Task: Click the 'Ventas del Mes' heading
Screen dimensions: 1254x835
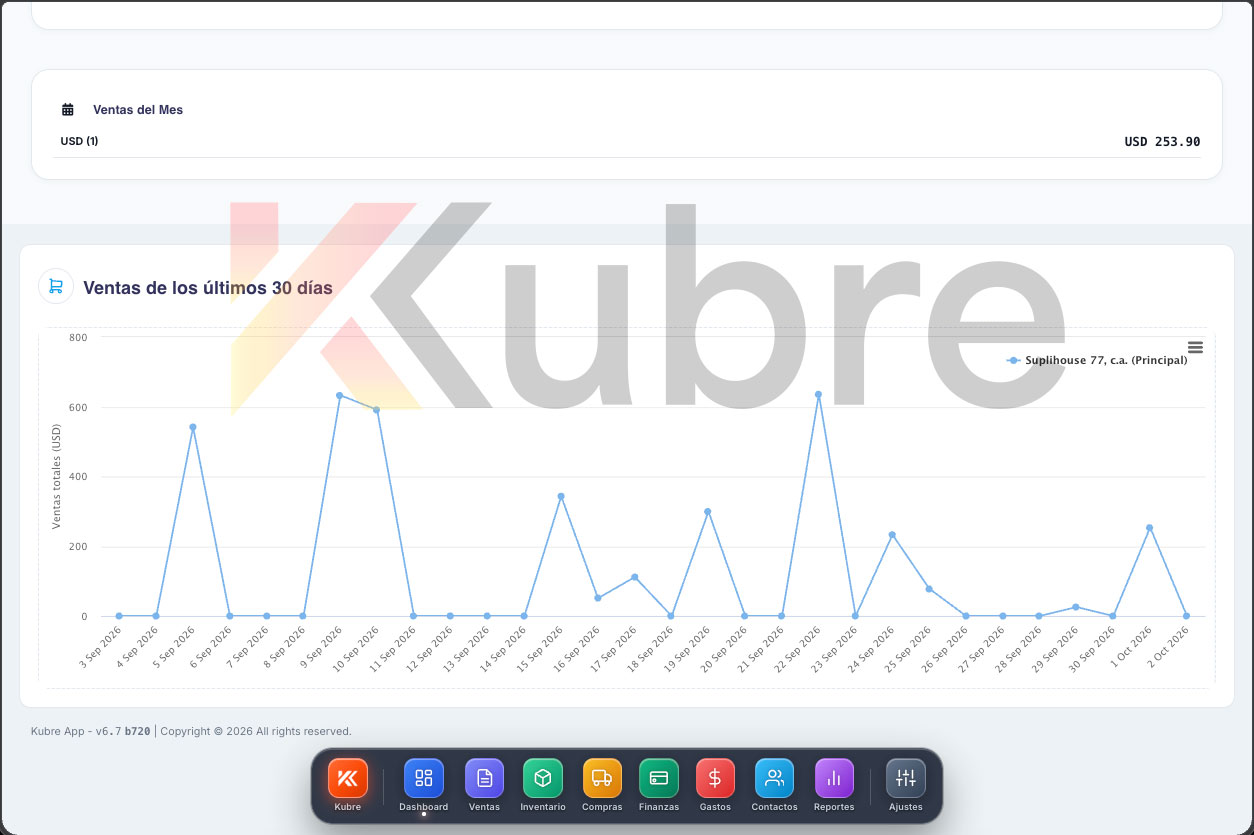Action: (138, 110)
